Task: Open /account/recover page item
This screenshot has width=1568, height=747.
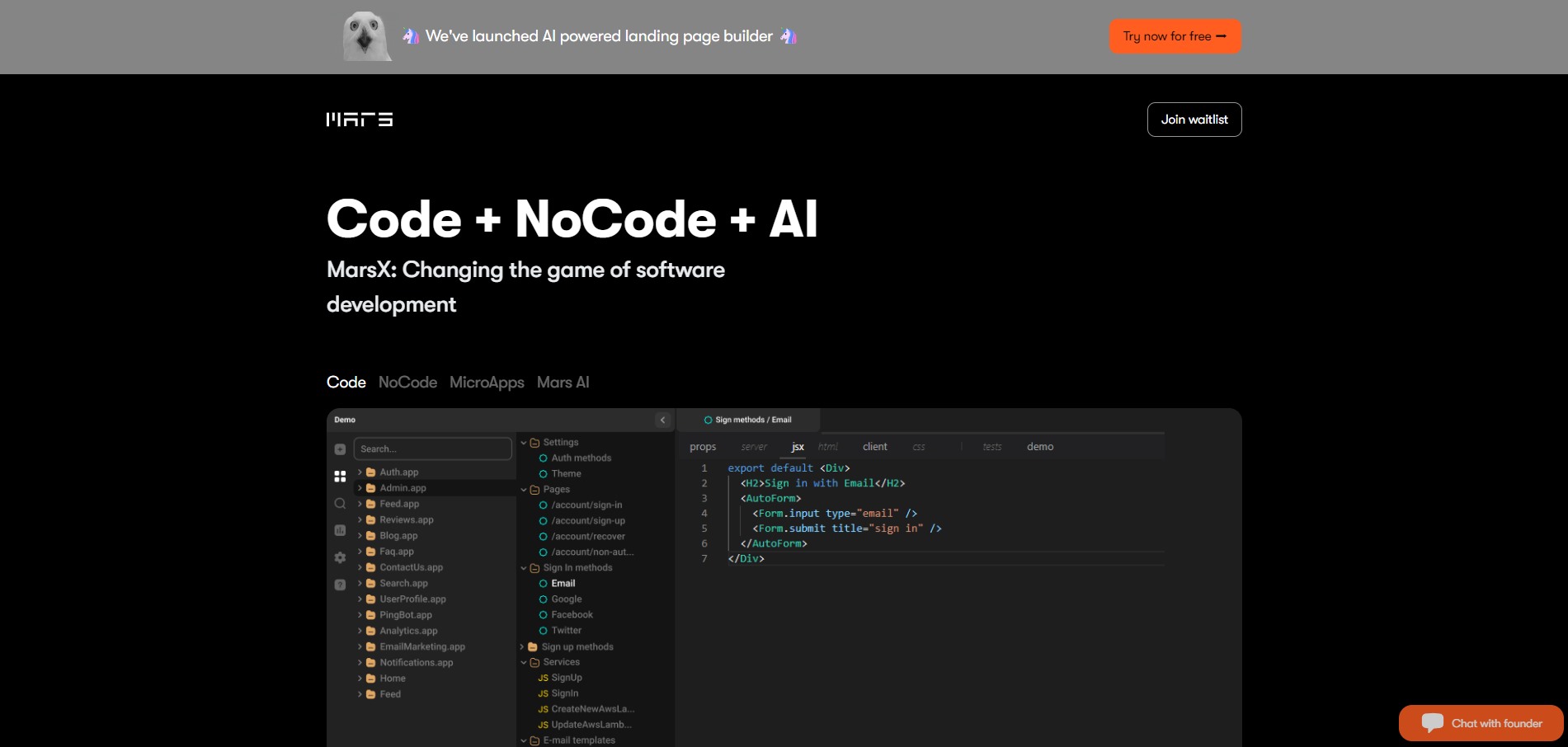Action: pos(588,537)
